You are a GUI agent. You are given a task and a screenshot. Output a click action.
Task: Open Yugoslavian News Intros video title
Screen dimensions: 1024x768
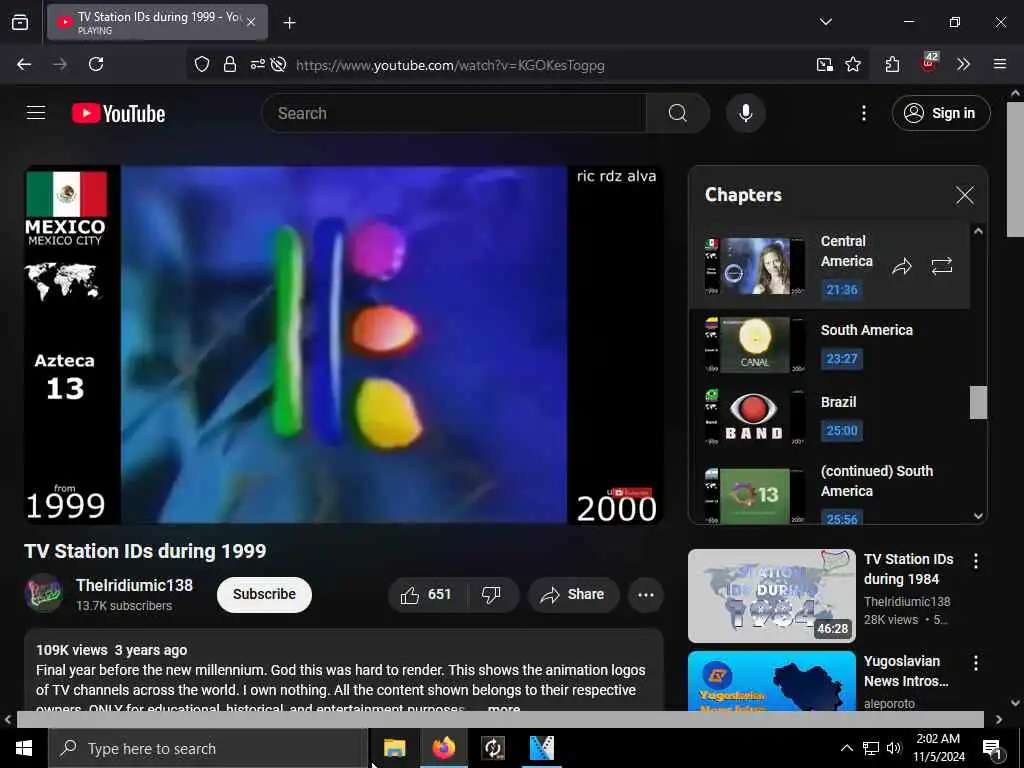pos(906,671)
